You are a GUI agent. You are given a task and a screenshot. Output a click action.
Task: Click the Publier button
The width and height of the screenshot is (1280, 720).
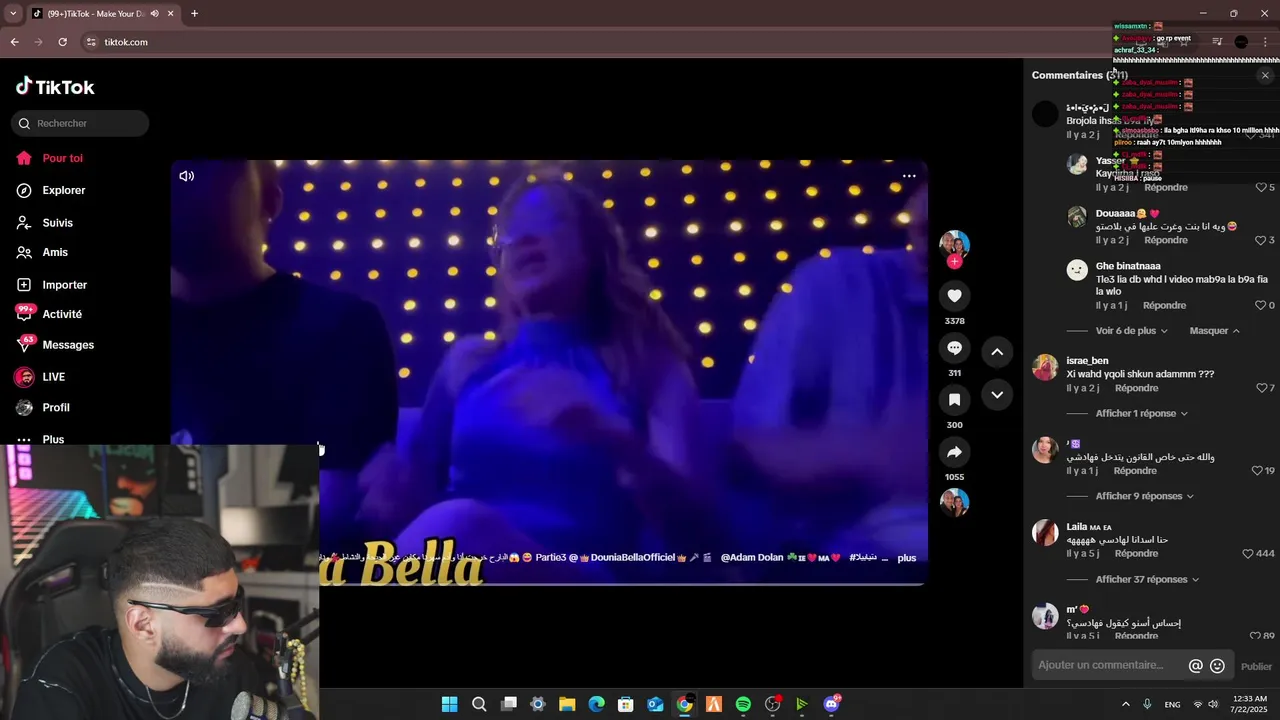(x=1256, y=667)
